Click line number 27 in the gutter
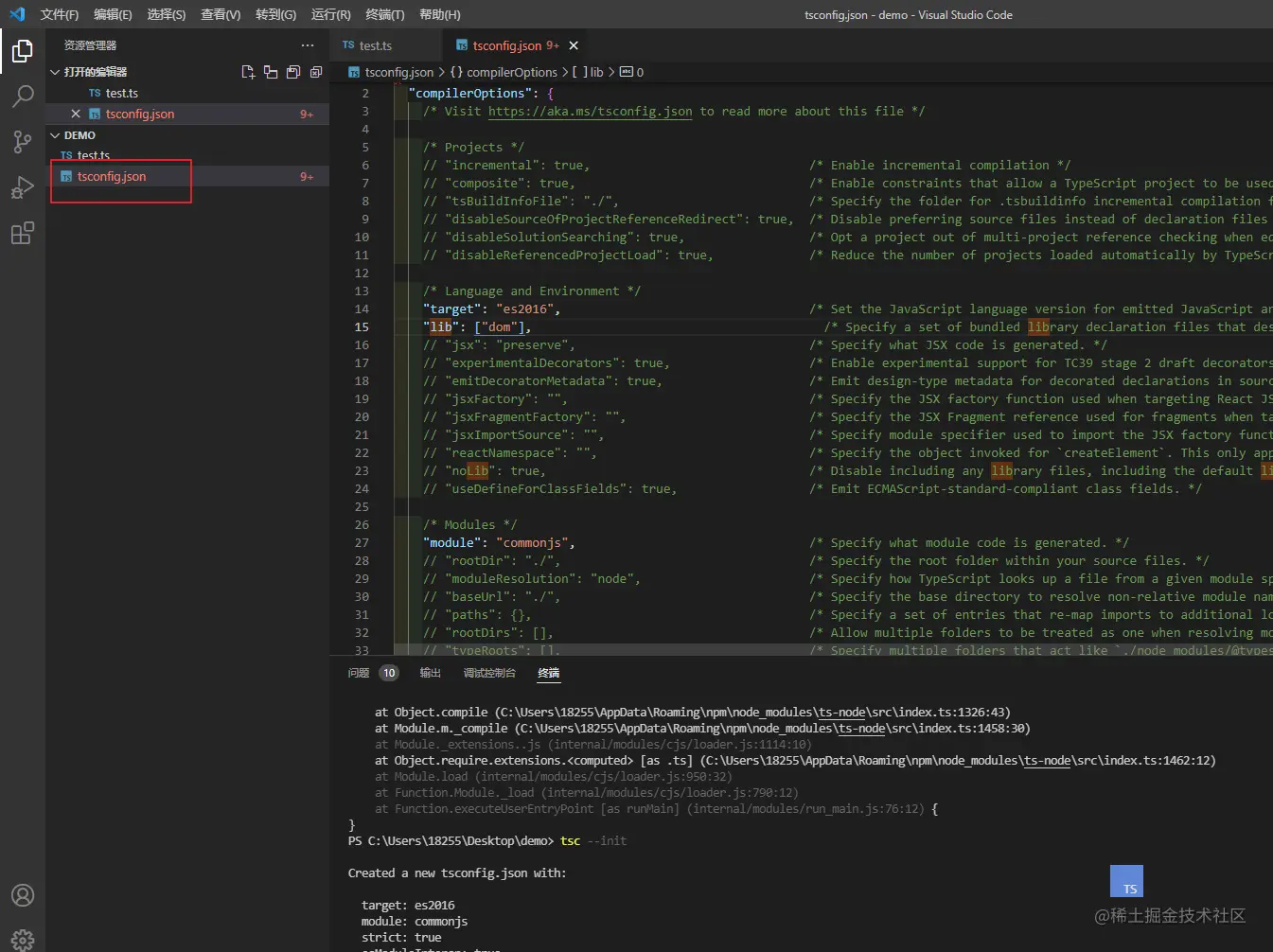The height and width of the screenshot is (952, 1273). tap(362, 542)
